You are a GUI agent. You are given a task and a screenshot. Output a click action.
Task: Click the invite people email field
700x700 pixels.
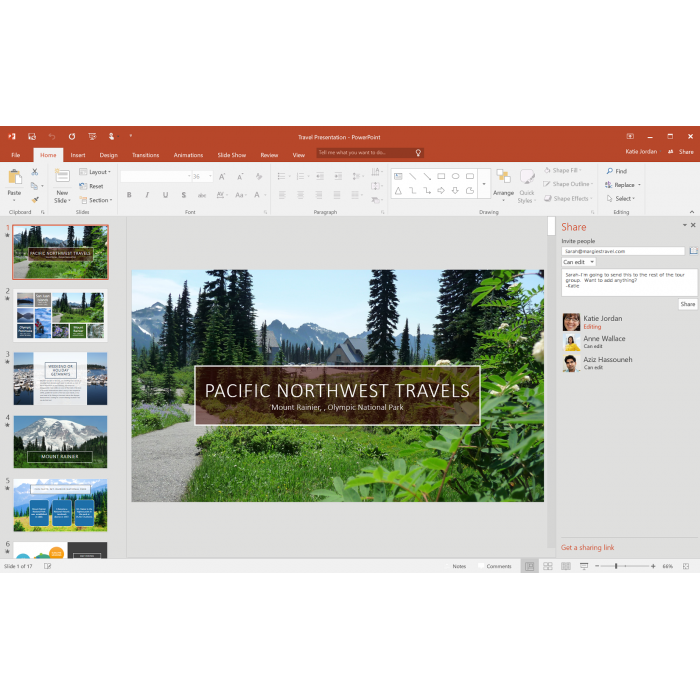pyautogui.click(x=623, y=251)
